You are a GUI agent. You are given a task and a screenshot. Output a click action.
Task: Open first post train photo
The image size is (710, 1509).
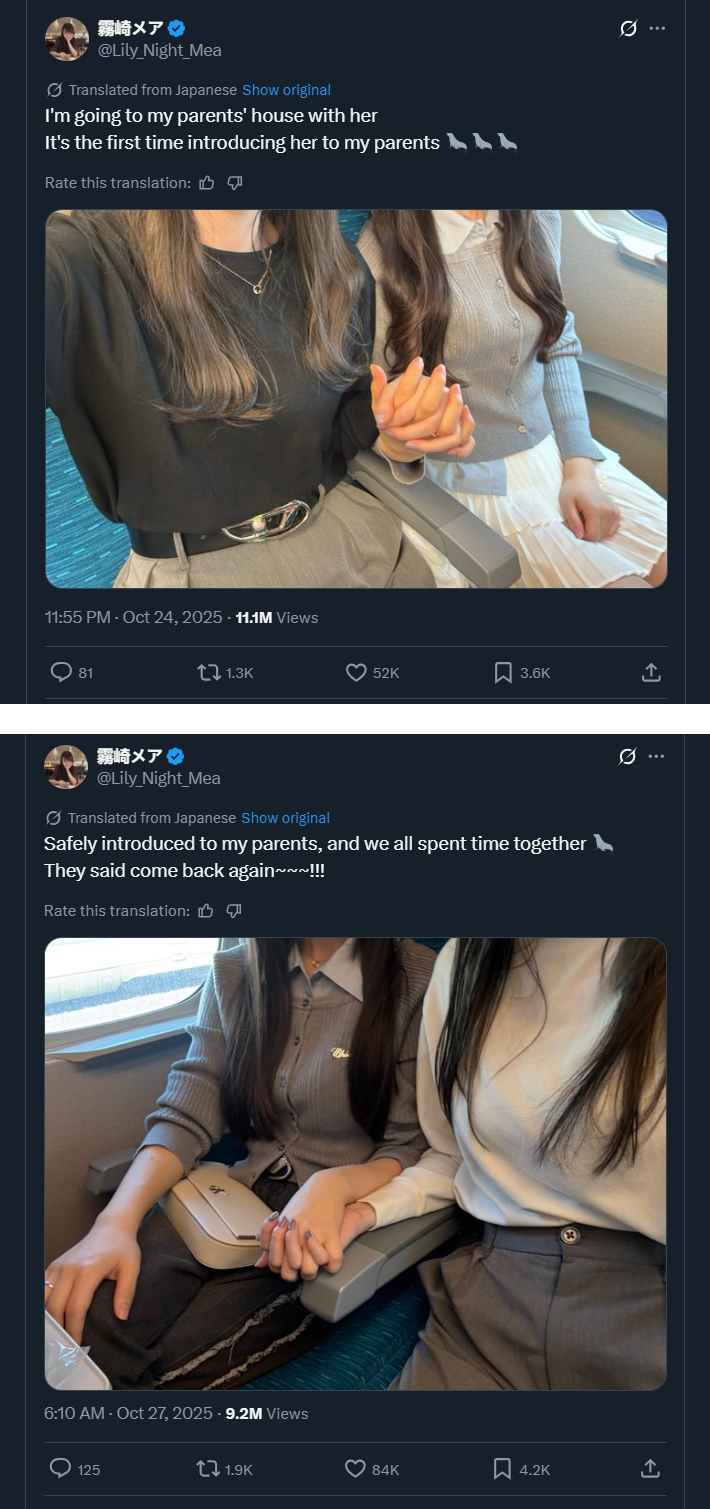tap(356, 399)
